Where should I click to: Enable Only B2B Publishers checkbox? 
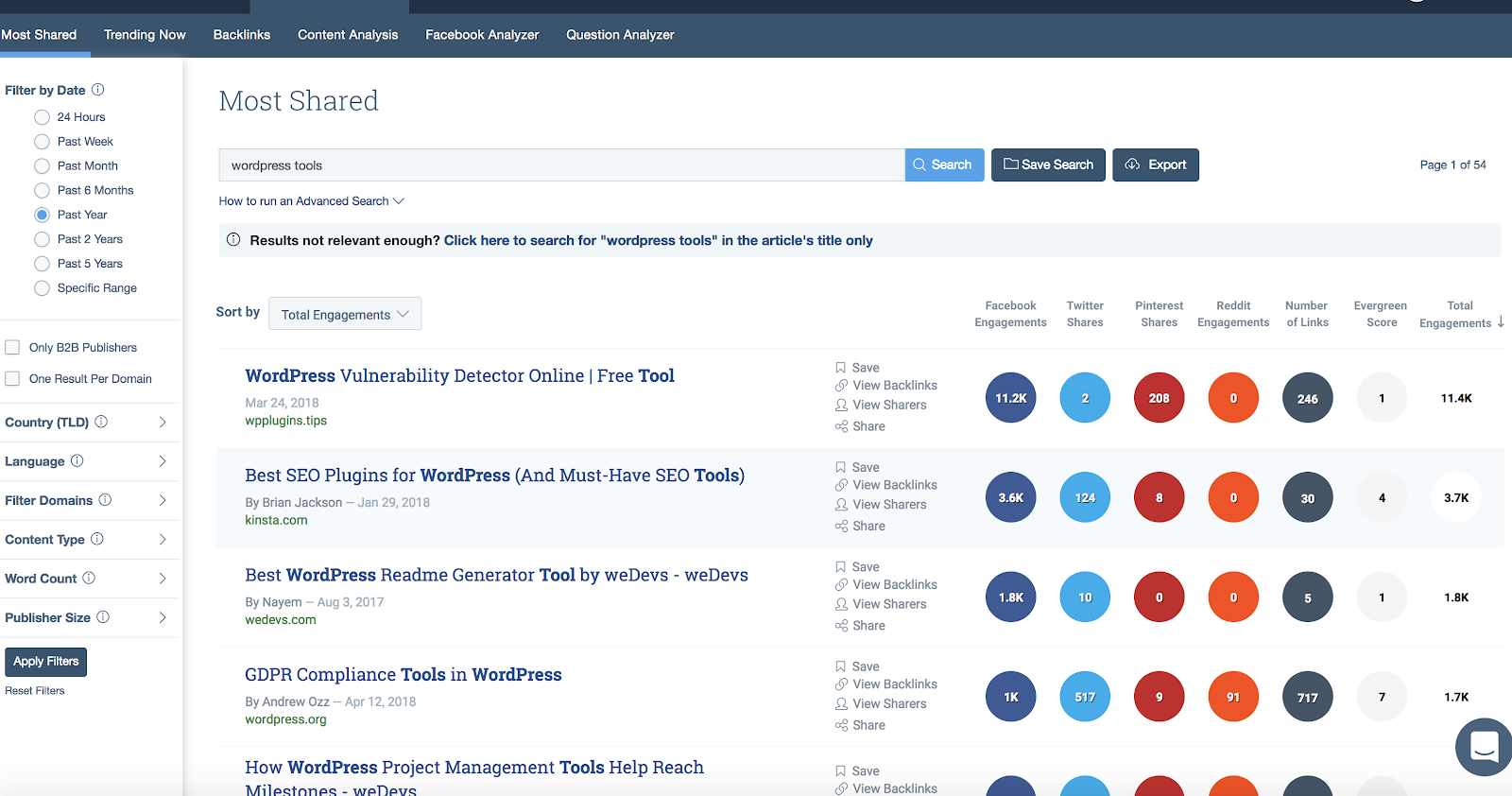coord(12,347)
